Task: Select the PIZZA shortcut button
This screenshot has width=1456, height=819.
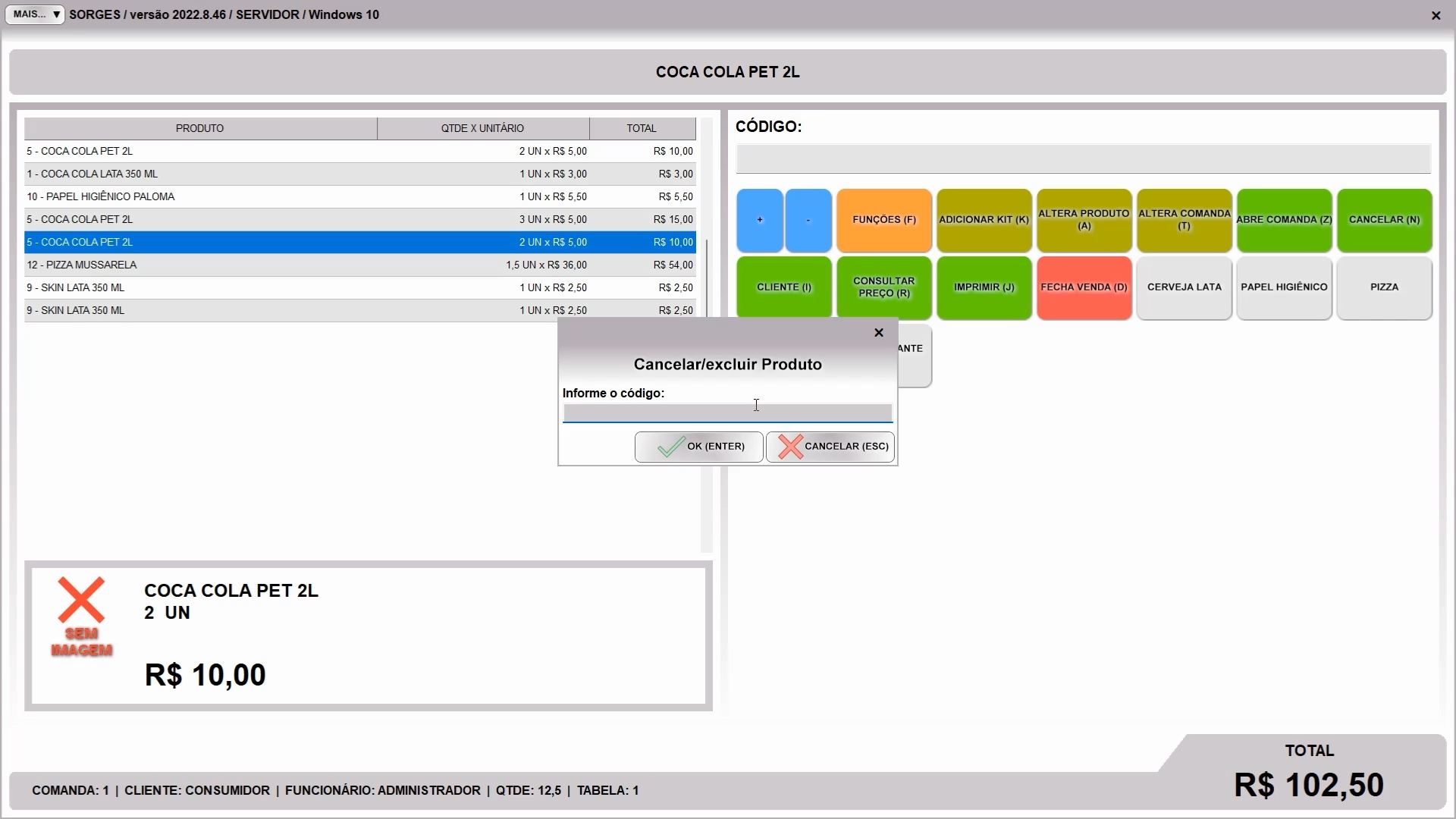Action: (x=1384, y=287)
